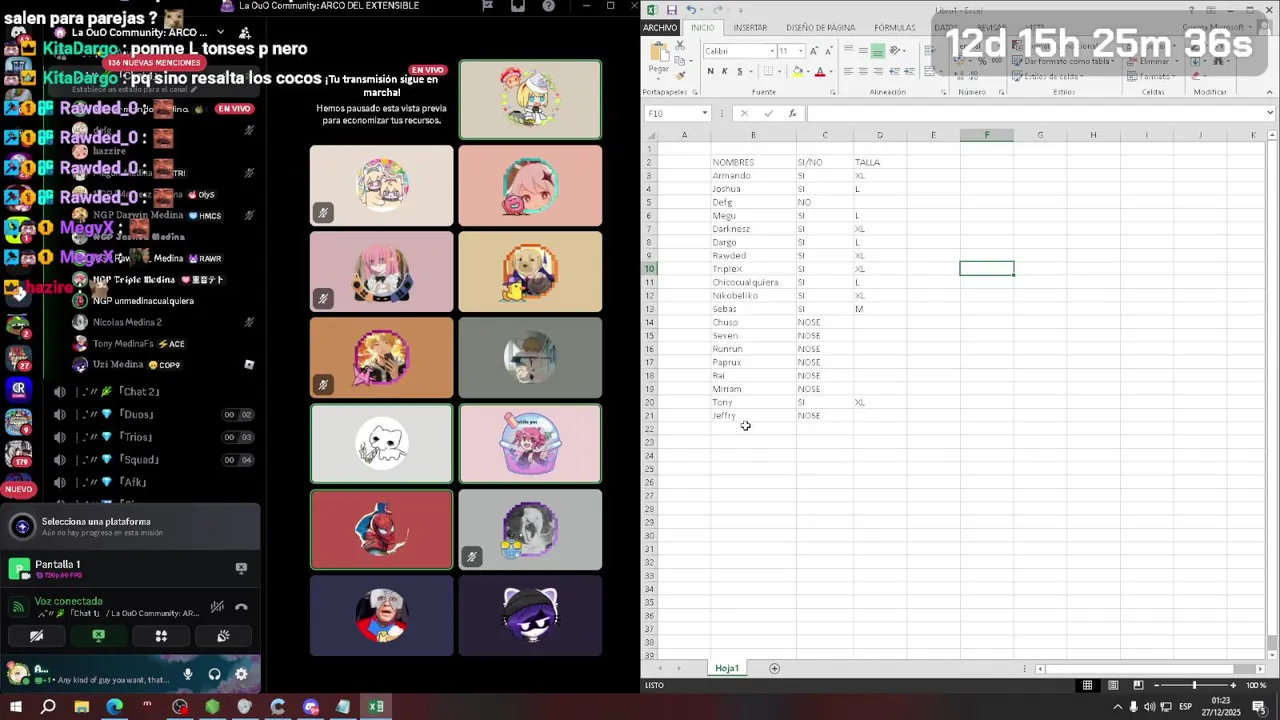Toggle underline S formatting
The image size is (1280, 720).
739,71
